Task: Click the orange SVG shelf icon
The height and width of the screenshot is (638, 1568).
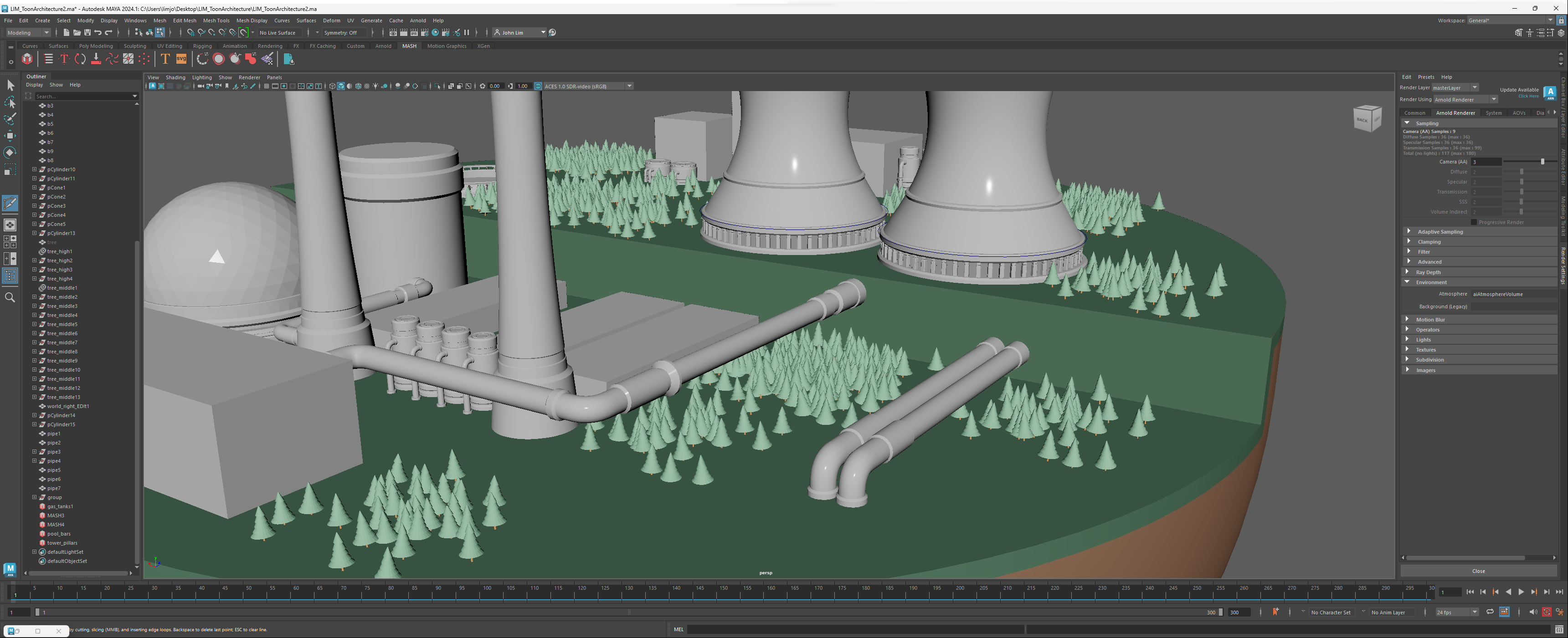Action: pos(181,59)
